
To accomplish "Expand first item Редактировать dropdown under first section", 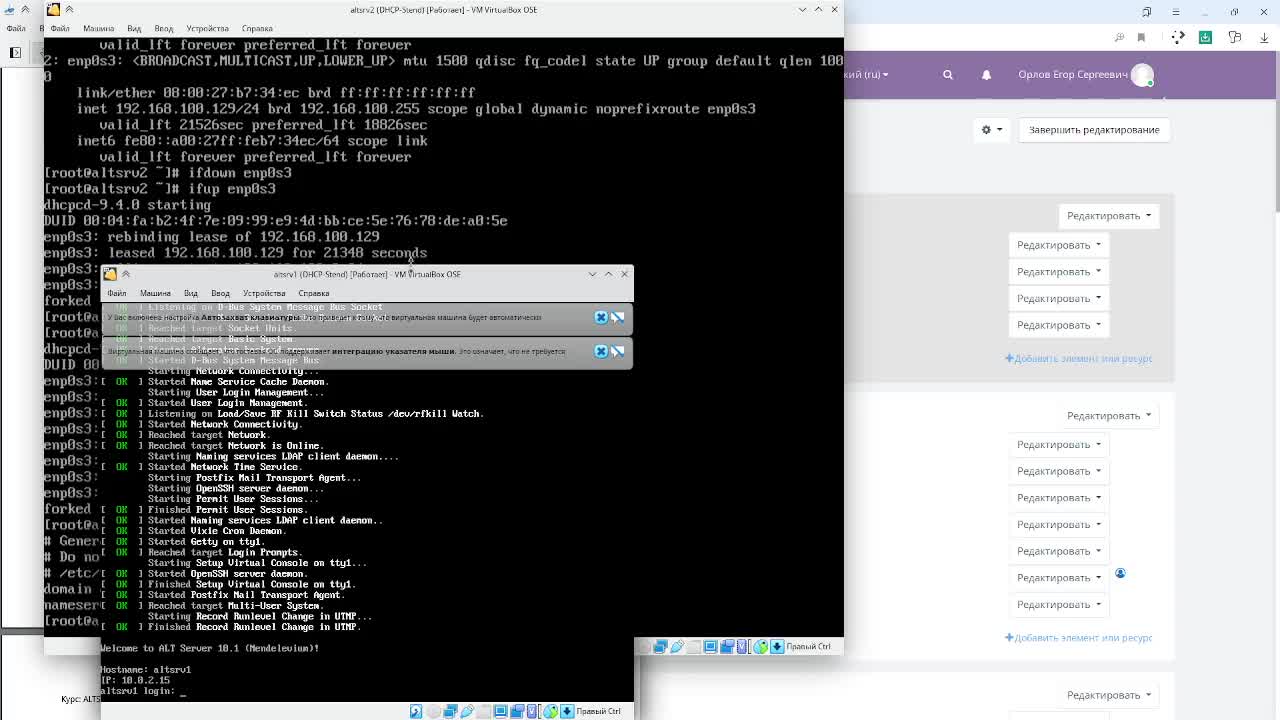I will [x=1058, y=245].
